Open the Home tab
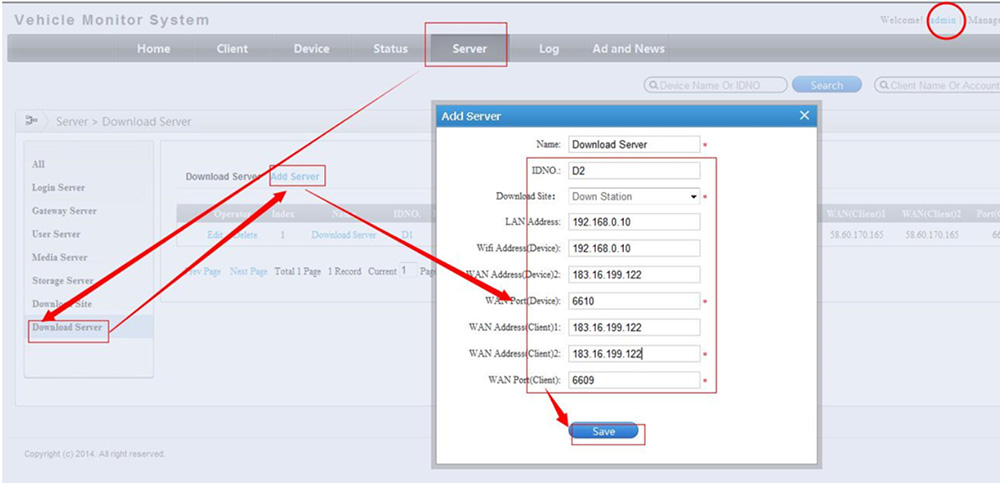Viewport: 1000px width, 483px height. click(x=154, y=48)
